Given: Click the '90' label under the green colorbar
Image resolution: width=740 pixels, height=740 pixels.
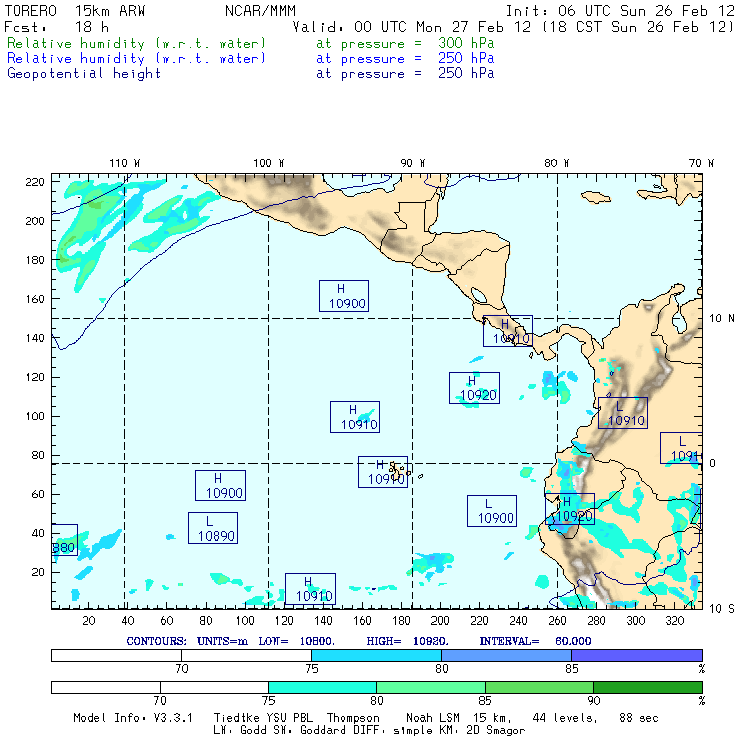Looking at the screenshot, I should coord(594,701).
